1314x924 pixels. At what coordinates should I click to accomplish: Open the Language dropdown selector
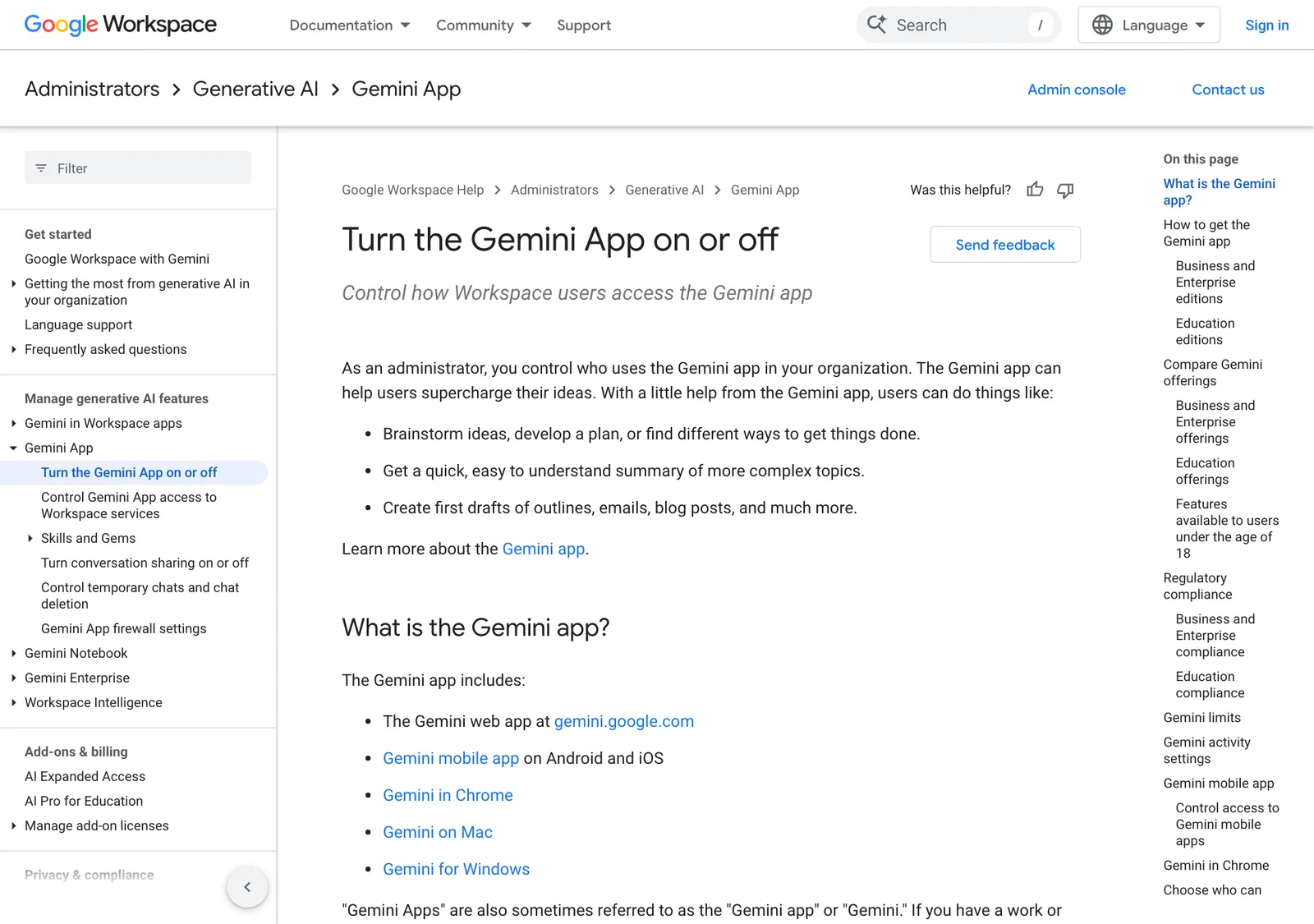pyautogui.click(x=1149, y=25)
